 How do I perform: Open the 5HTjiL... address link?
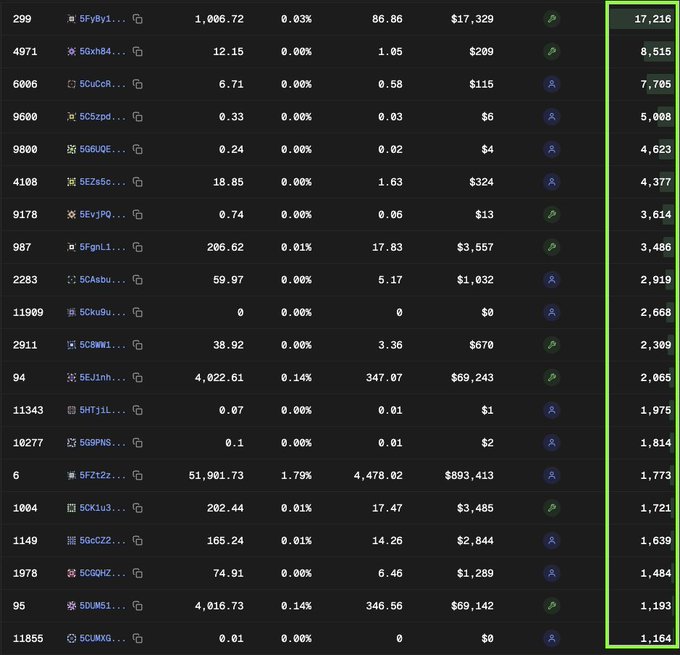tap(102, 410)
